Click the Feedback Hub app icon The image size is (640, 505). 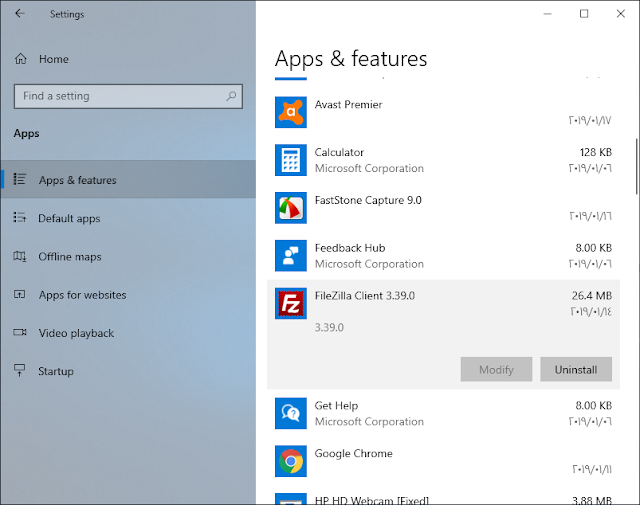point(291,256)
